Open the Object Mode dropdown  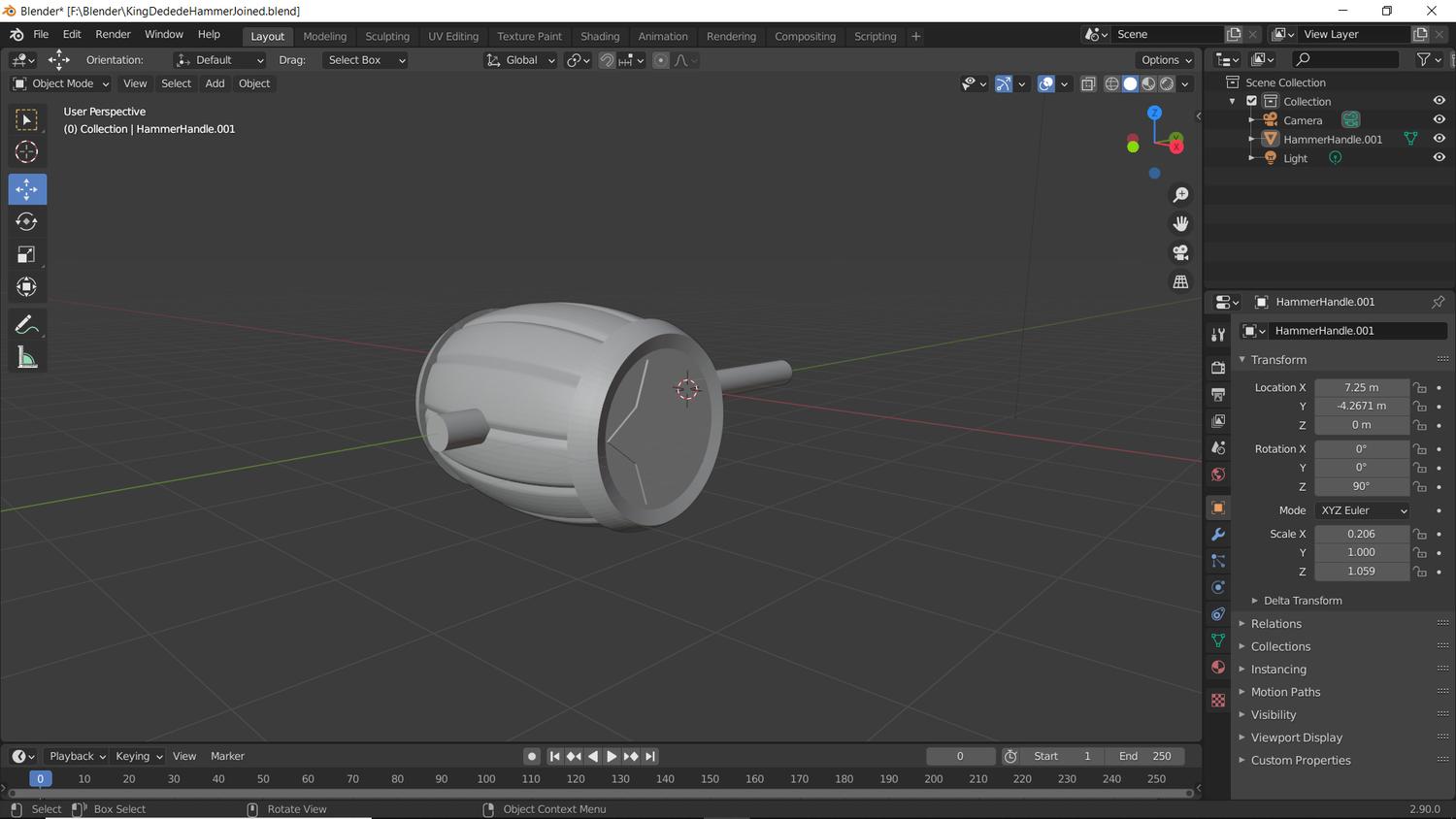click(61, 83)
